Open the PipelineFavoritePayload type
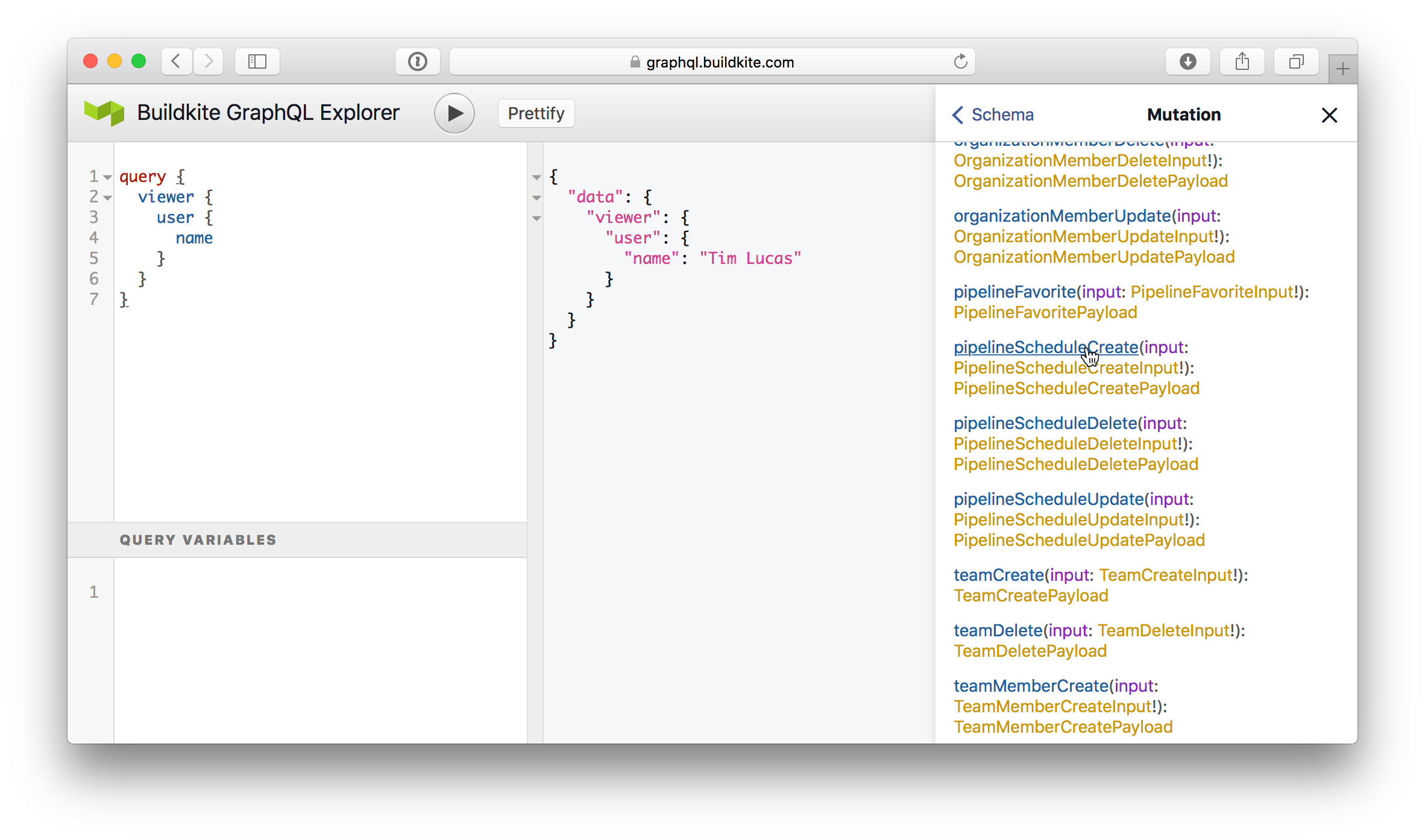This screenshot has height=840, width=1425. [1045, 312]
